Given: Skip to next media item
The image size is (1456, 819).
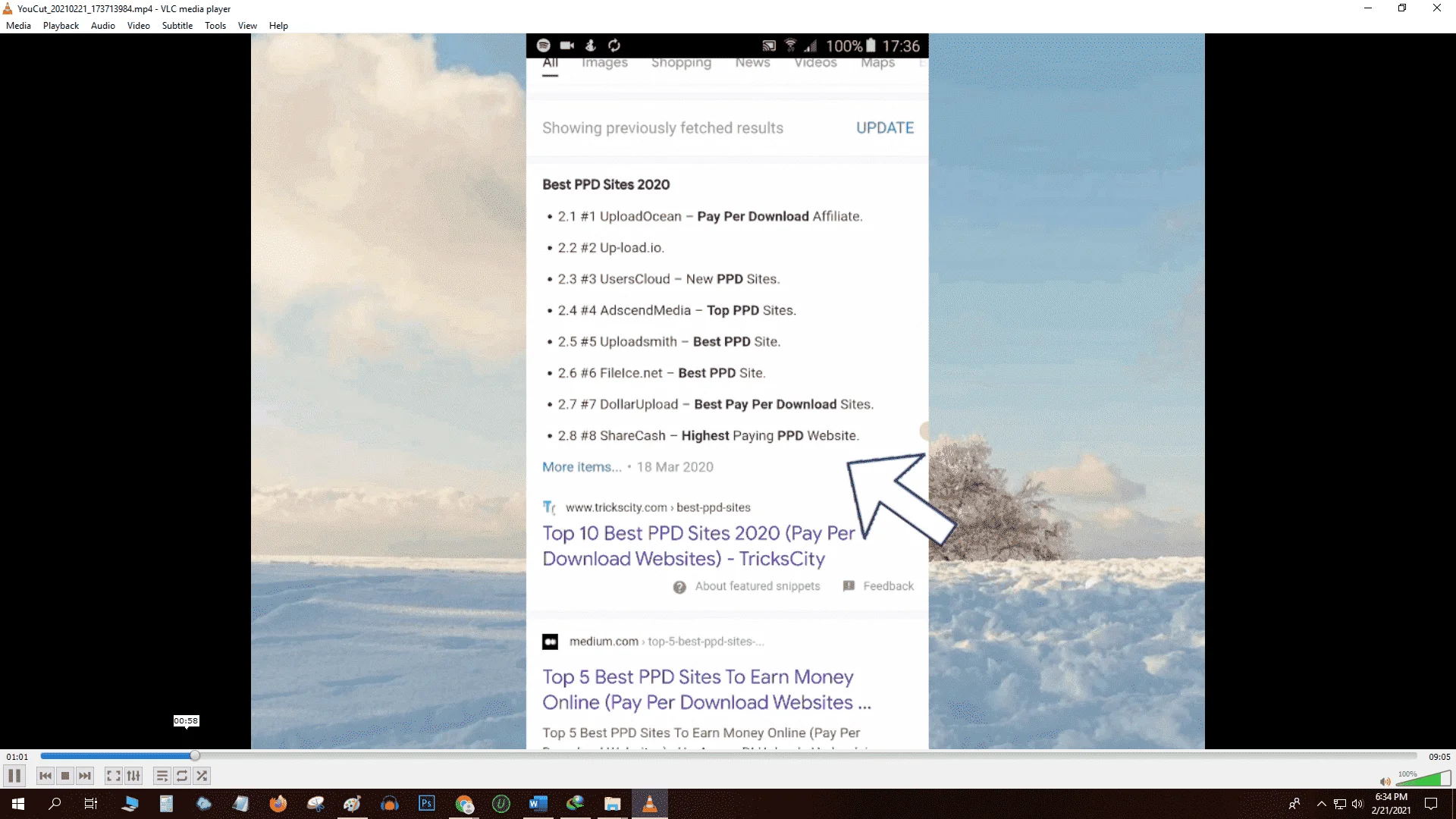Looking at the screenshot, I should (x=85, y=776).
